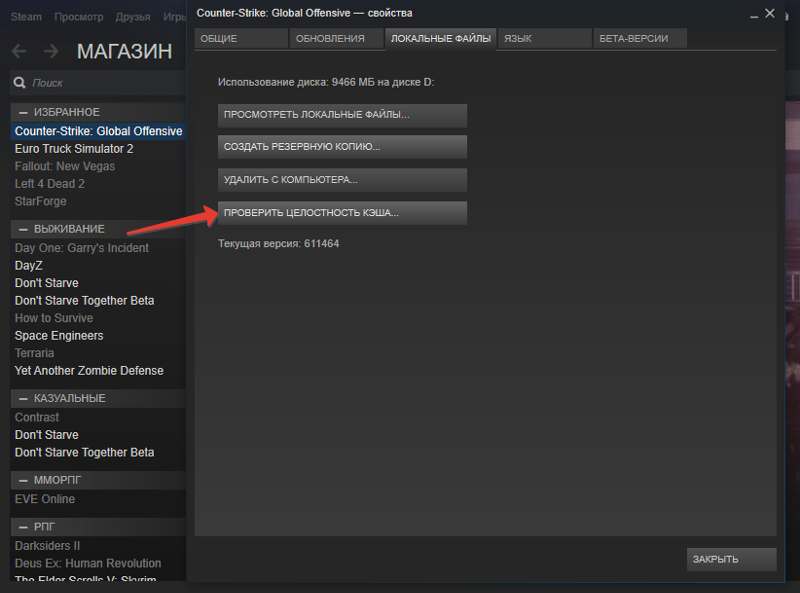Screen dimensions: 800x593
Task: Select Space Engineers
Action: point(59,336)
